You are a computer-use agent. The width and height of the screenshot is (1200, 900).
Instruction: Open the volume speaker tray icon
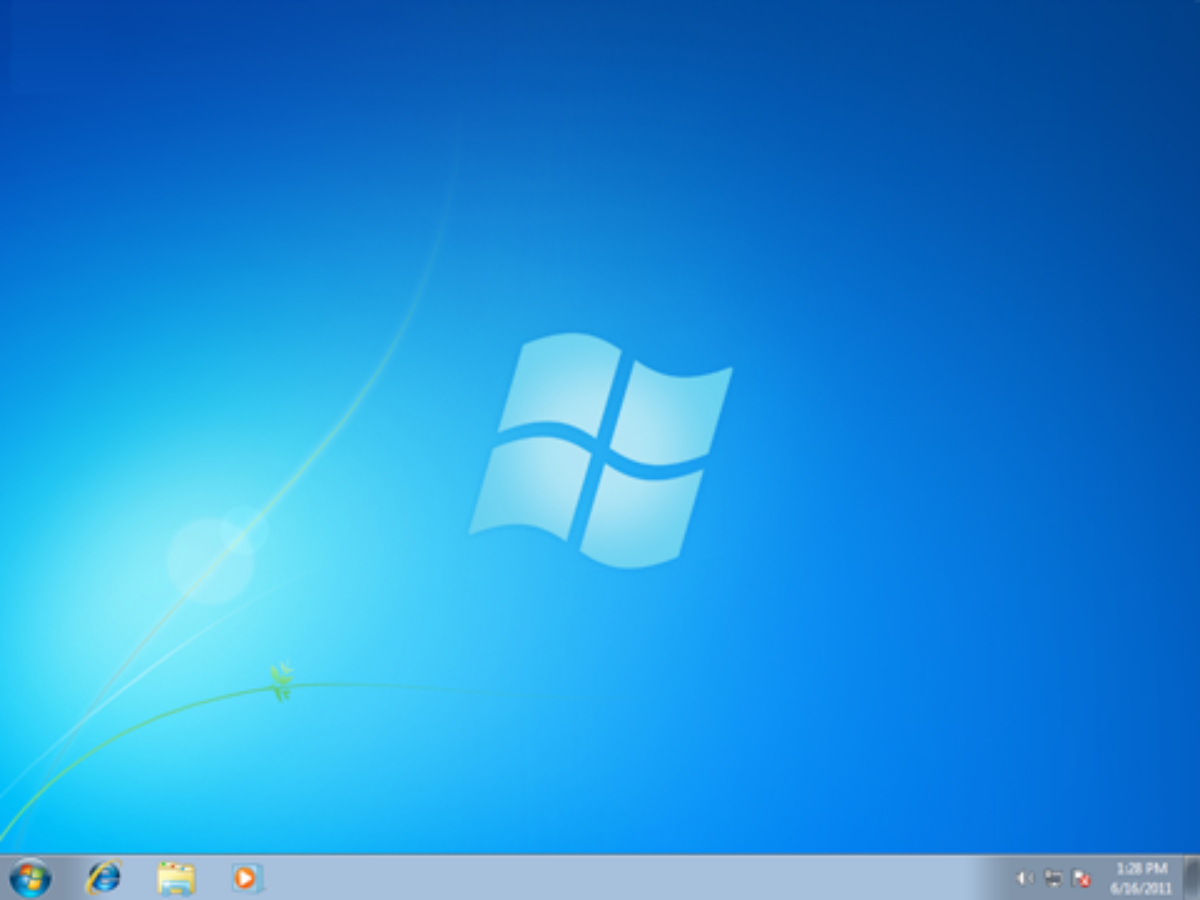[x=1024, y=878]
